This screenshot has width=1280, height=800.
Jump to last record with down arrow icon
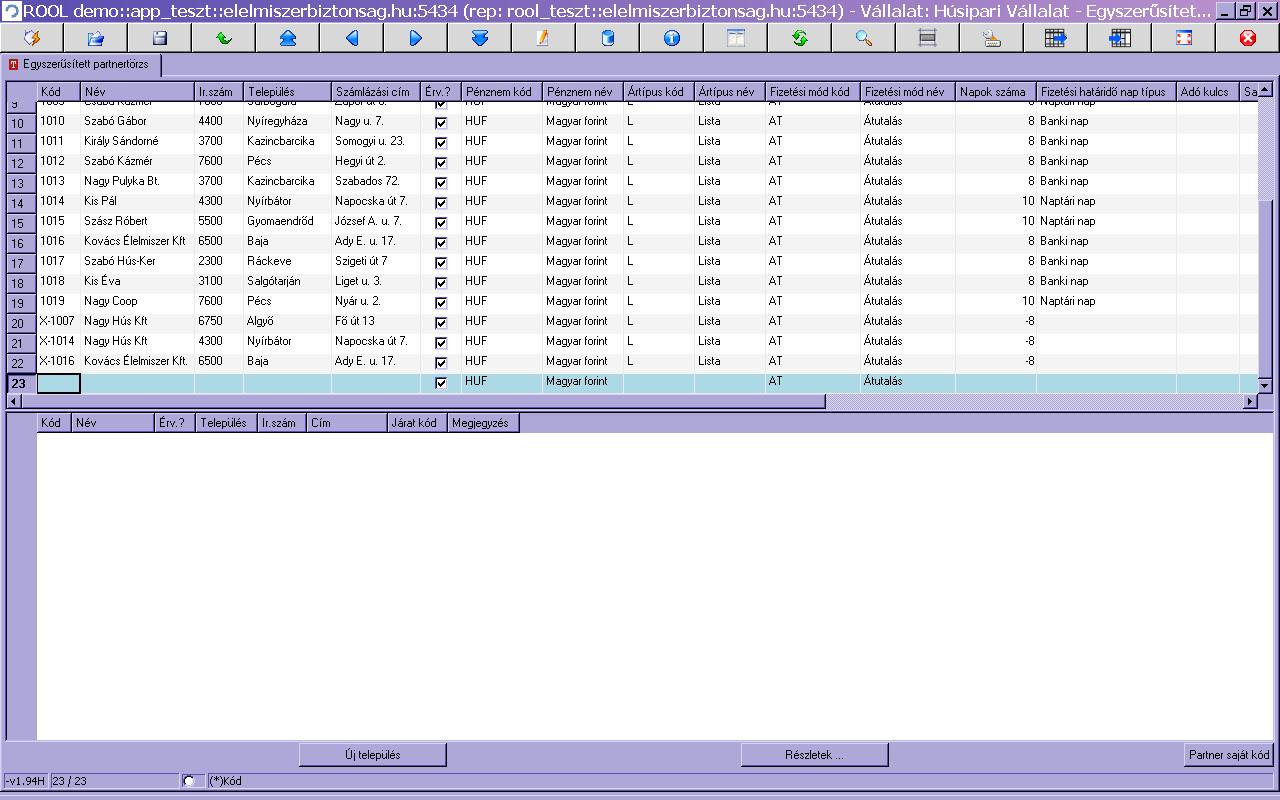480,38
